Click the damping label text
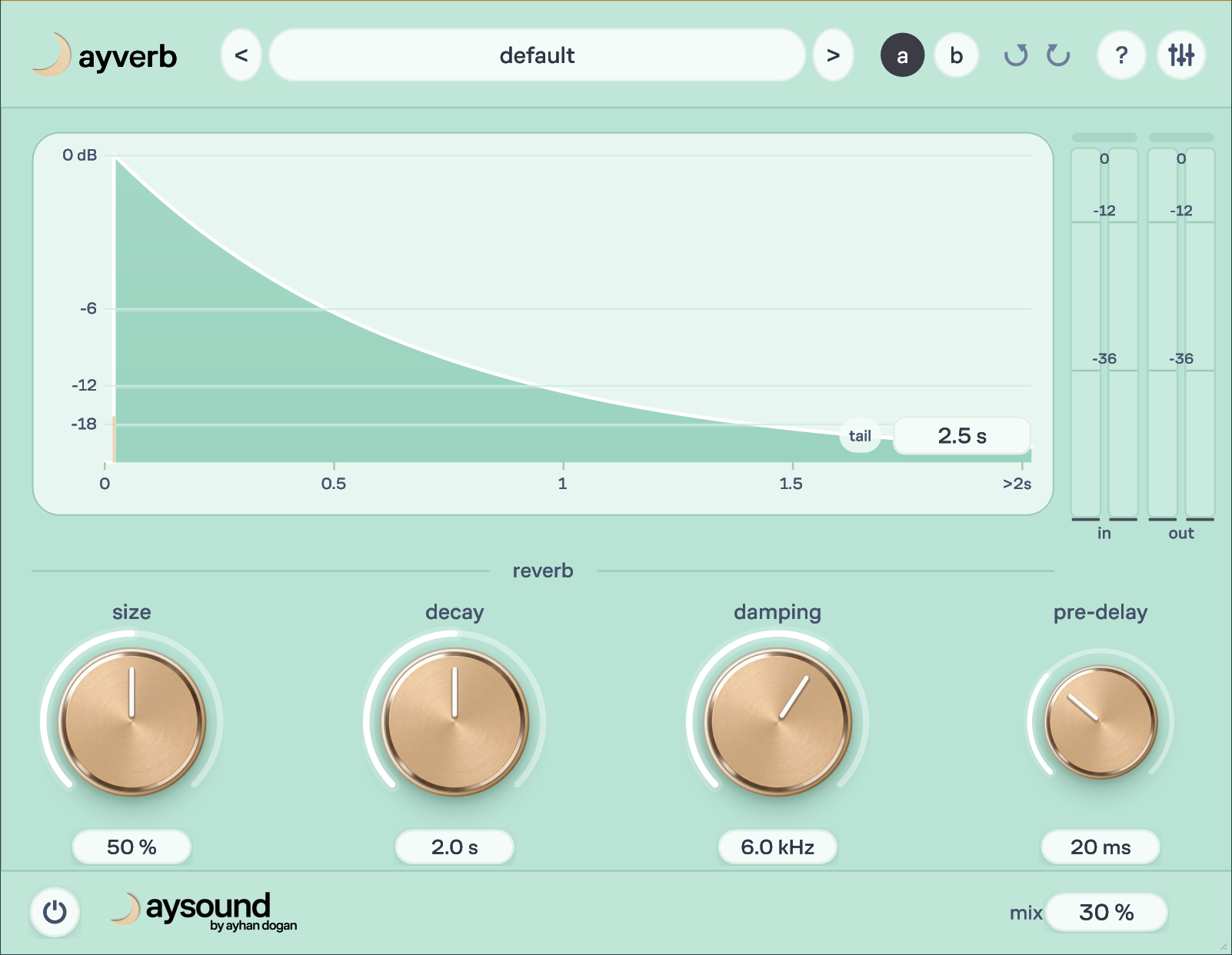1232x955 pixels. pyautogui.click(x=777, y=613)
